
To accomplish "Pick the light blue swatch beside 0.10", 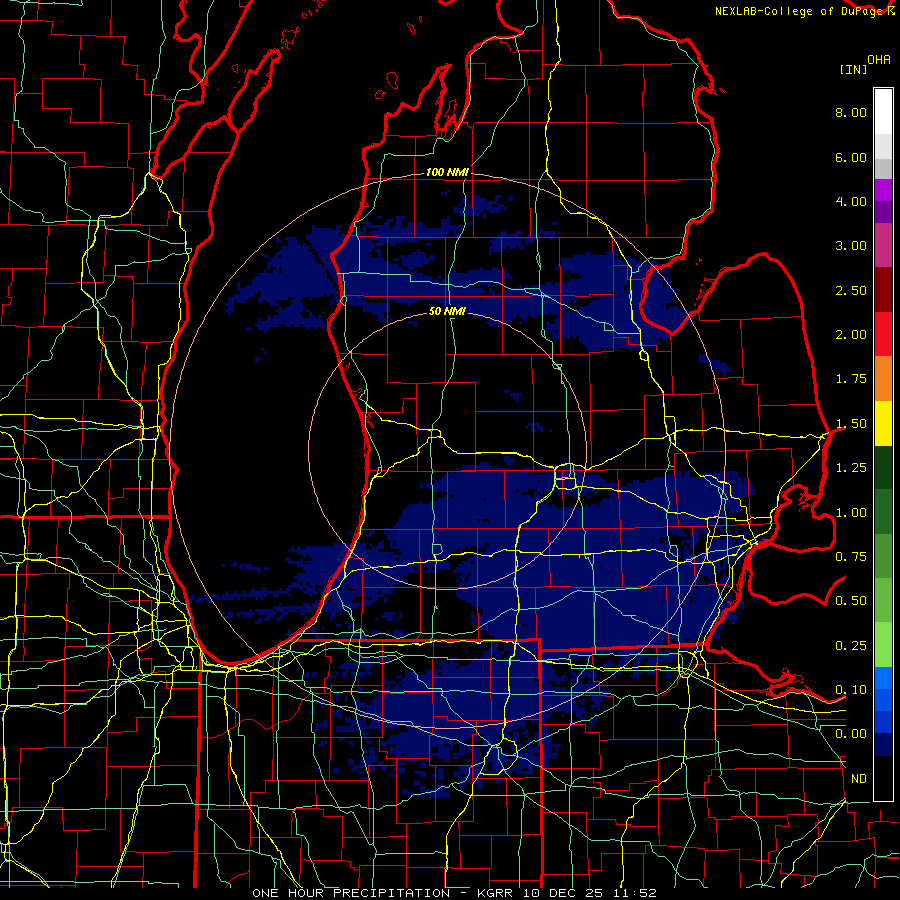I will 883,678.
